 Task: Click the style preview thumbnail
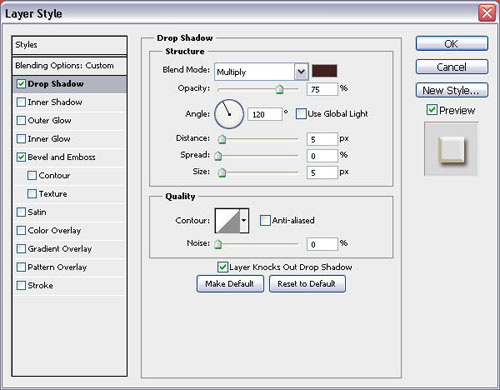(451, 149)
